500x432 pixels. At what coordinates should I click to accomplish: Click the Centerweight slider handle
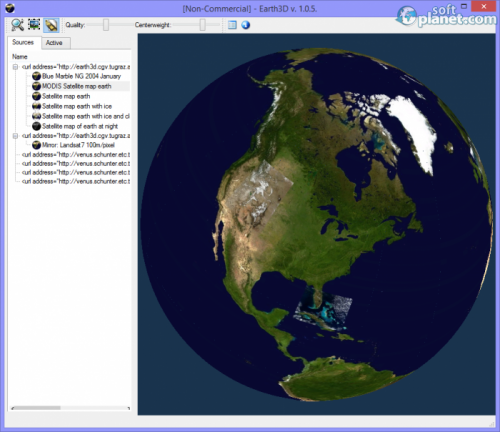point(202,25)
